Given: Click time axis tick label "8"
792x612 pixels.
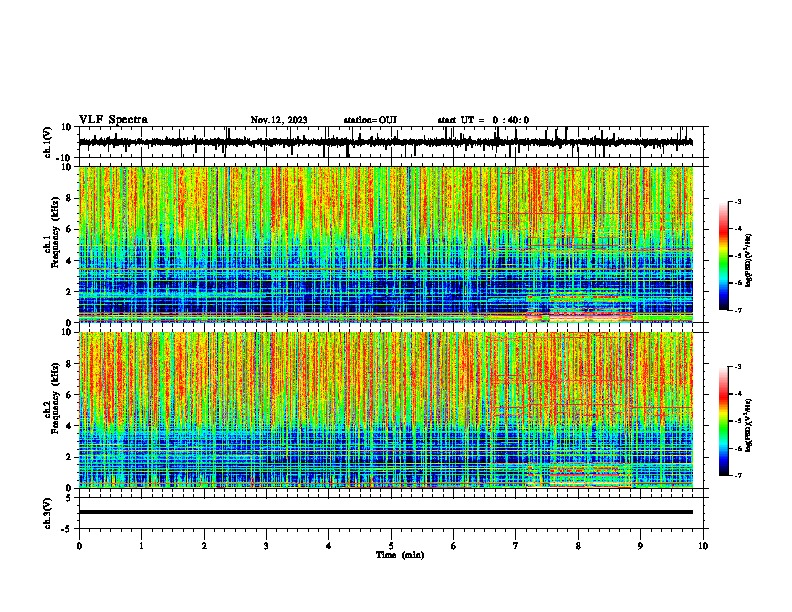Looking at the screenshot, I should (x=578, y=546).
